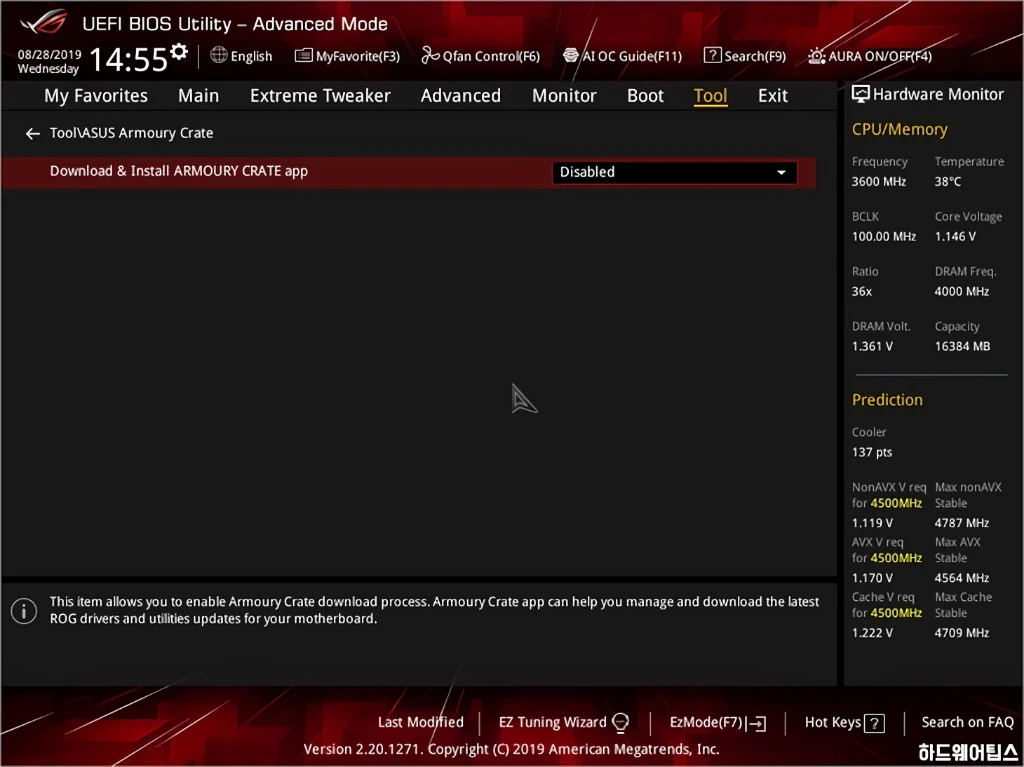The image size is (1024, 767).
Task: Click the 1.146 V core voltage value
Action: (x=955, y=237)
